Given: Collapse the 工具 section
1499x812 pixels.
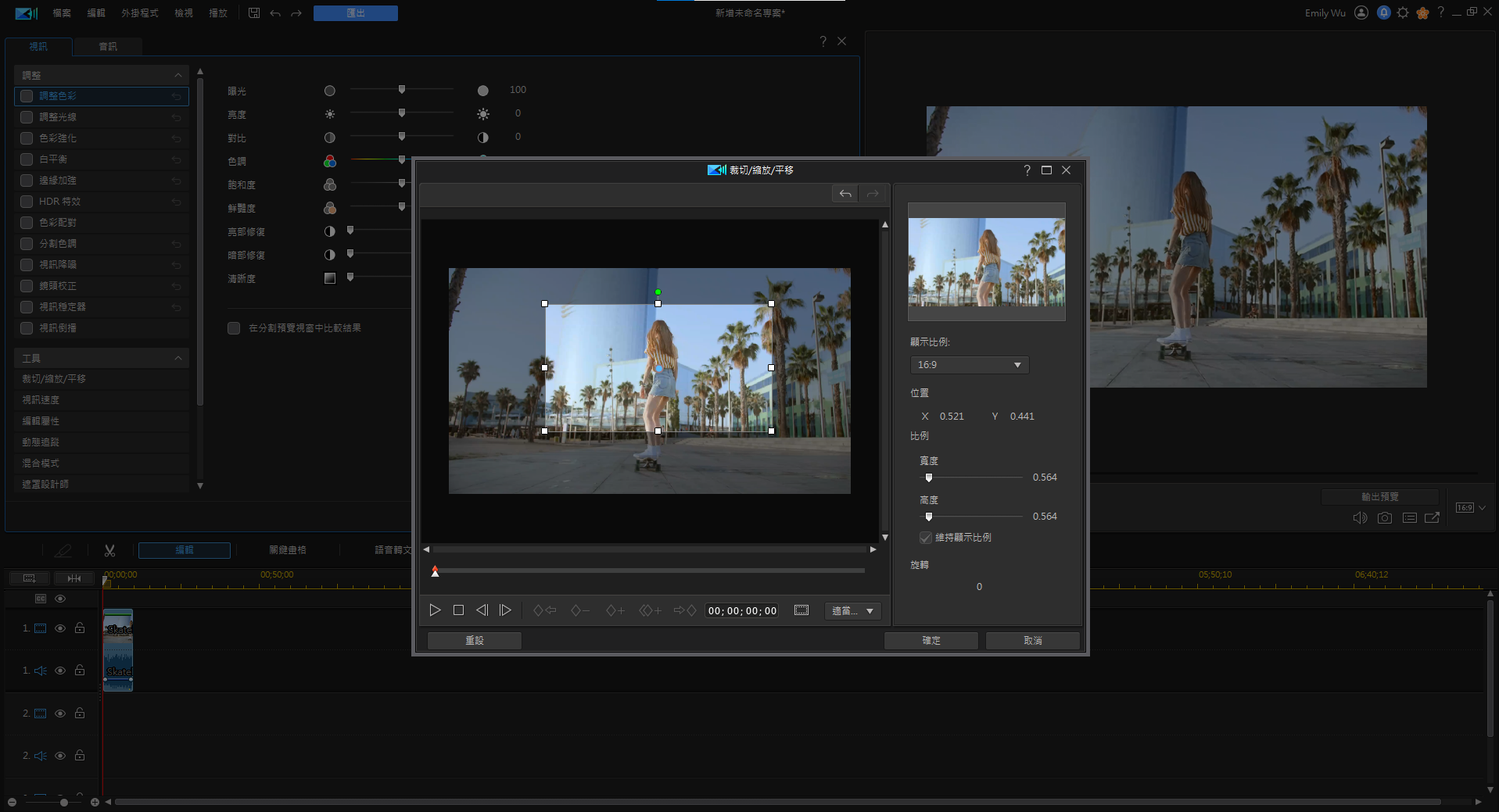Looking at the screenshot, I should point(178,359).
